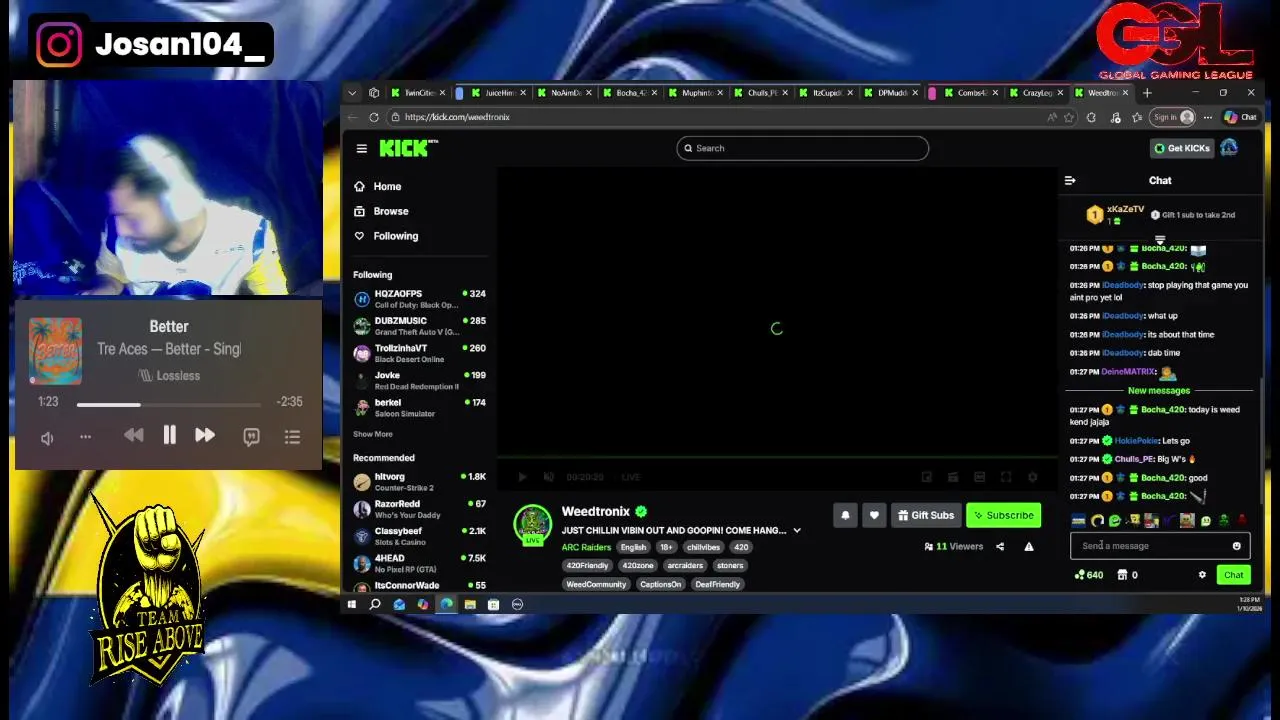
Task: Go to previous track in music player
Action: (133, 435)
